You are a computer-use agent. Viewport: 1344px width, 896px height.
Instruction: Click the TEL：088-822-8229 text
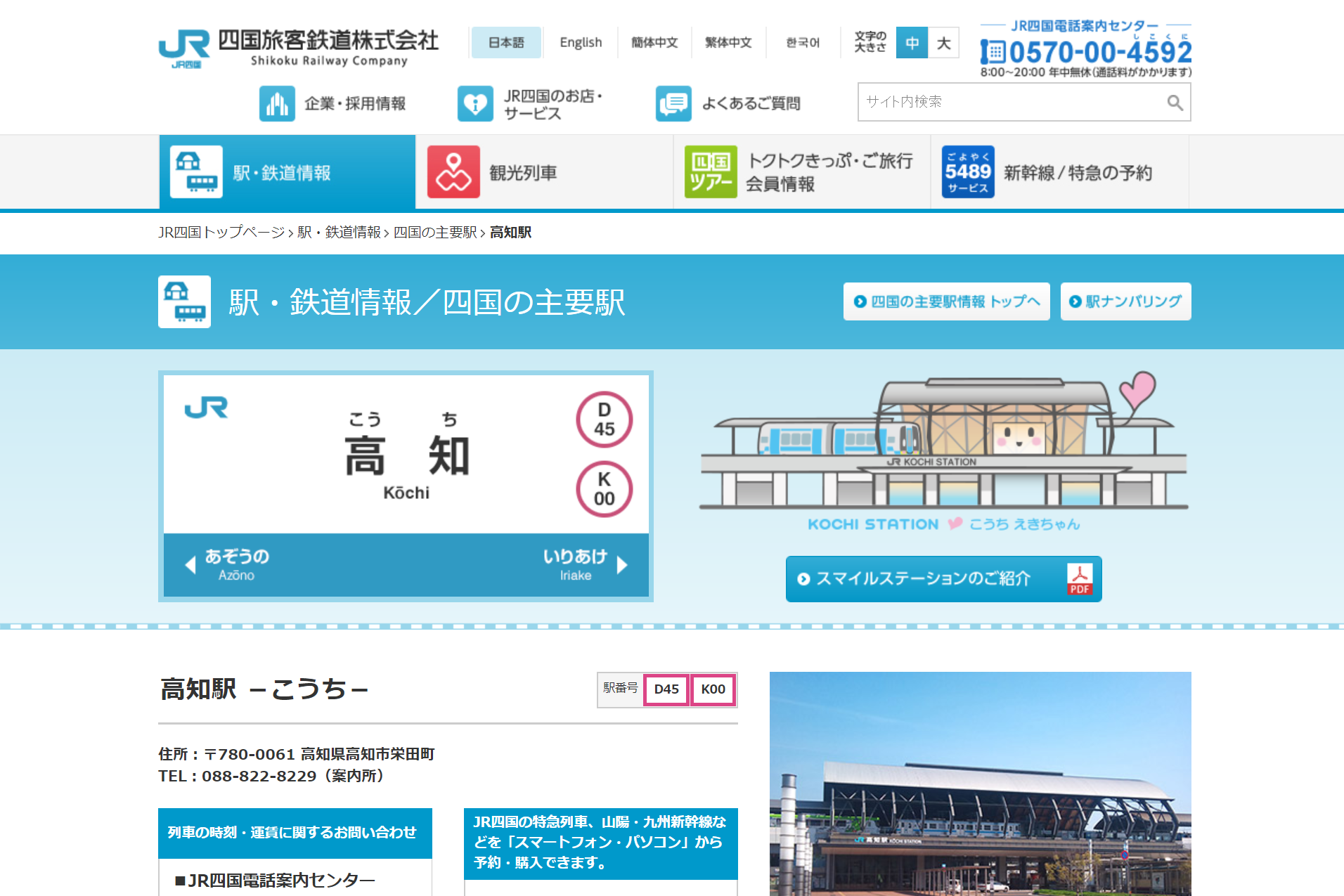273,776
